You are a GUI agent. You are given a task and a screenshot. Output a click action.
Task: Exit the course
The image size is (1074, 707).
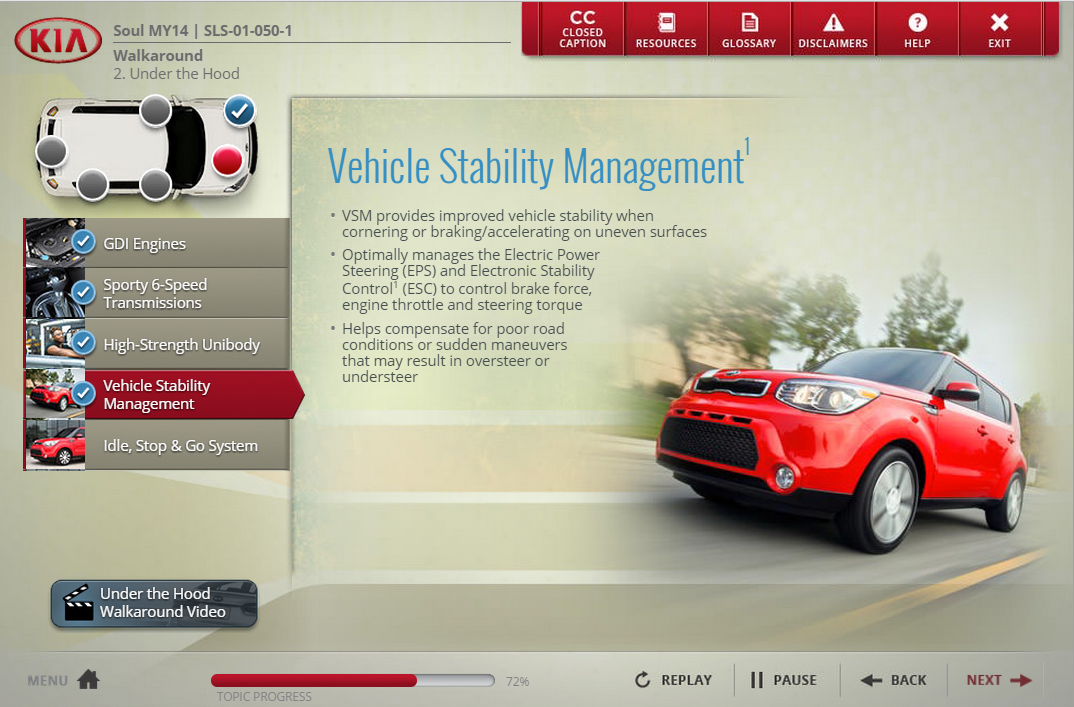(x=999, y=29)
